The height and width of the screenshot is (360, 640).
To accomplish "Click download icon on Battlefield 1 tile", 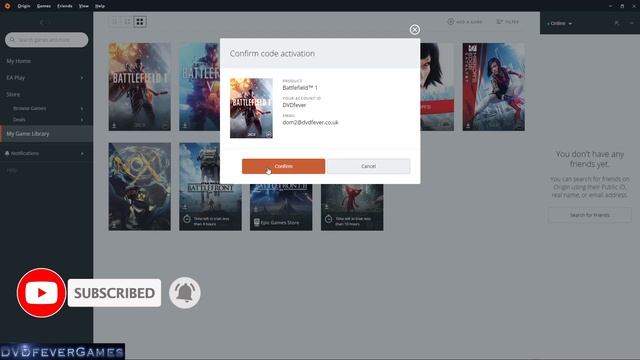I will coord(114,125).
